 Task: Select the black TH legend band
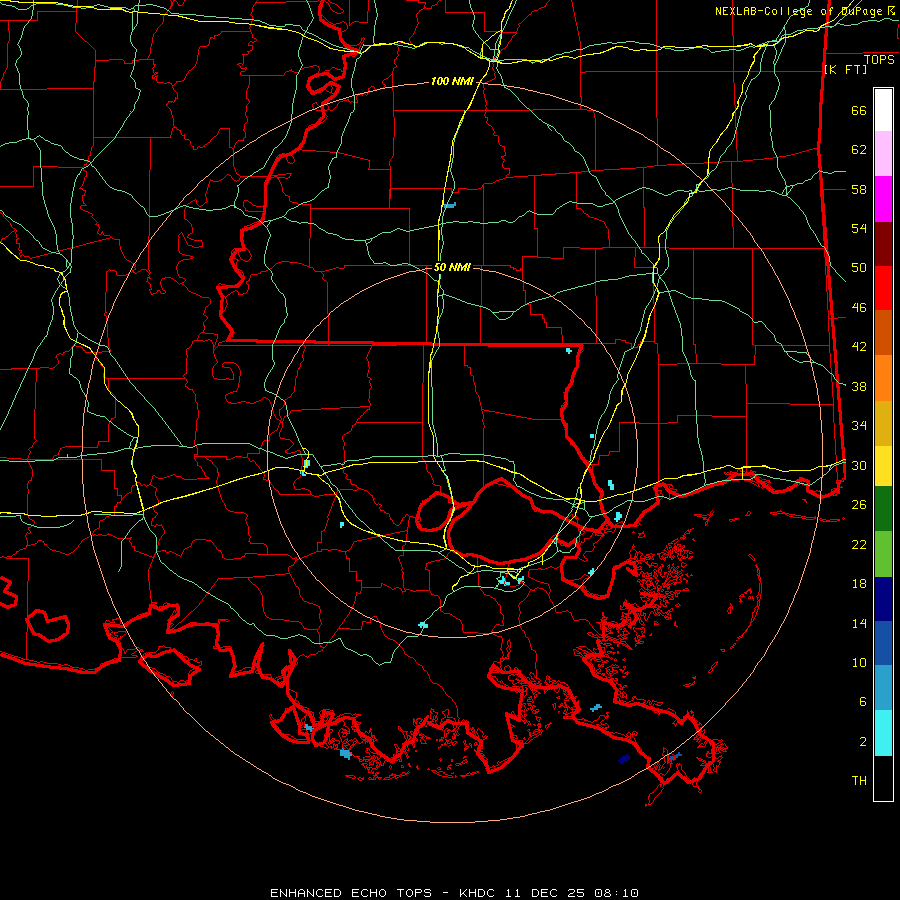coord(883,778)
